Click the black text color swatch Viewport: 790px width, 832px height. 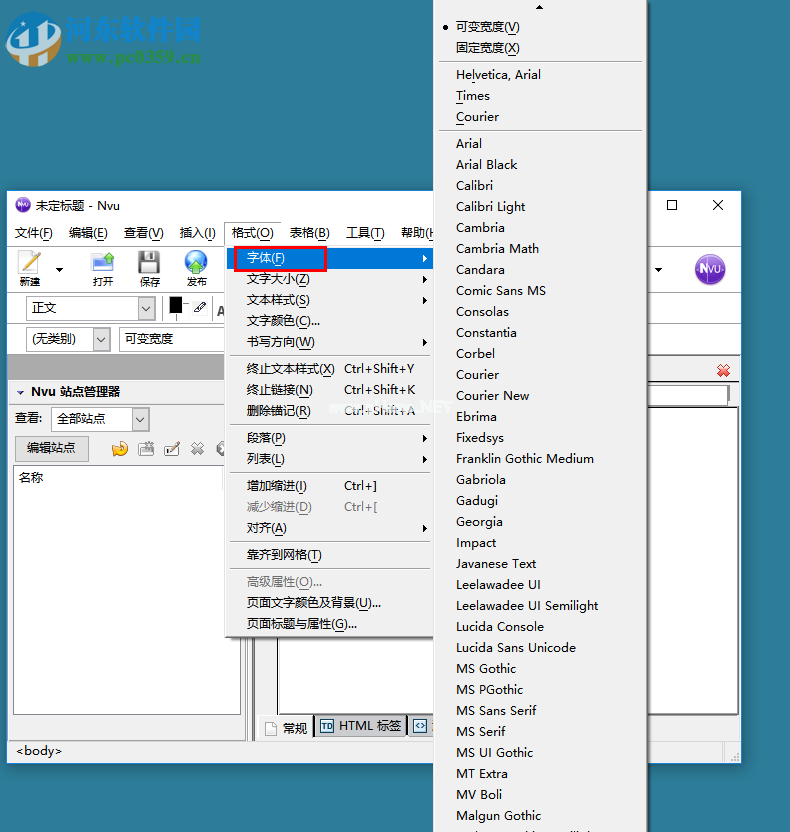tap(176, 305)
